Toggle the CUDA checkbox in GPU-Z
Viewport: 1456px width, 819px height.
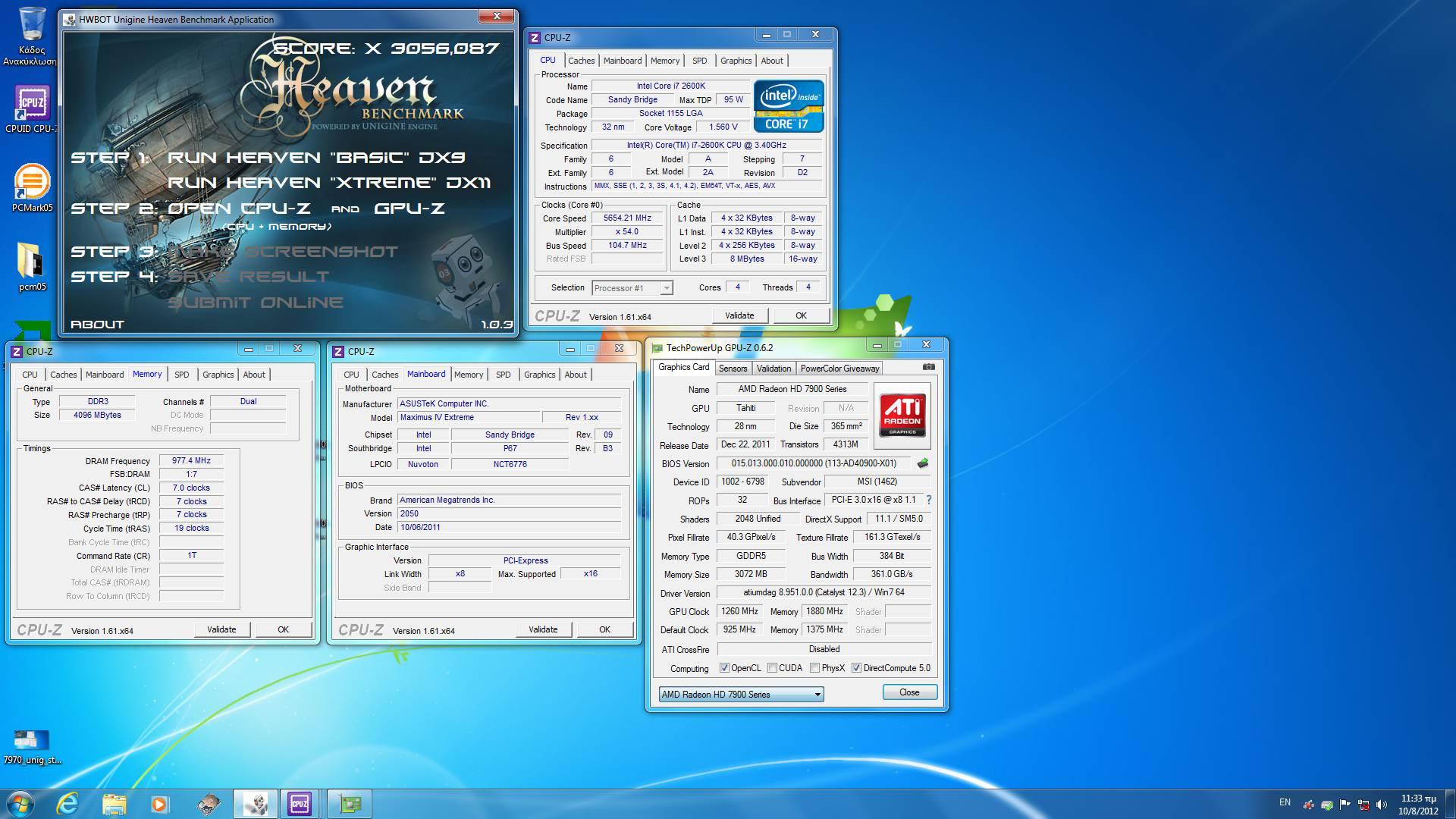772,668
